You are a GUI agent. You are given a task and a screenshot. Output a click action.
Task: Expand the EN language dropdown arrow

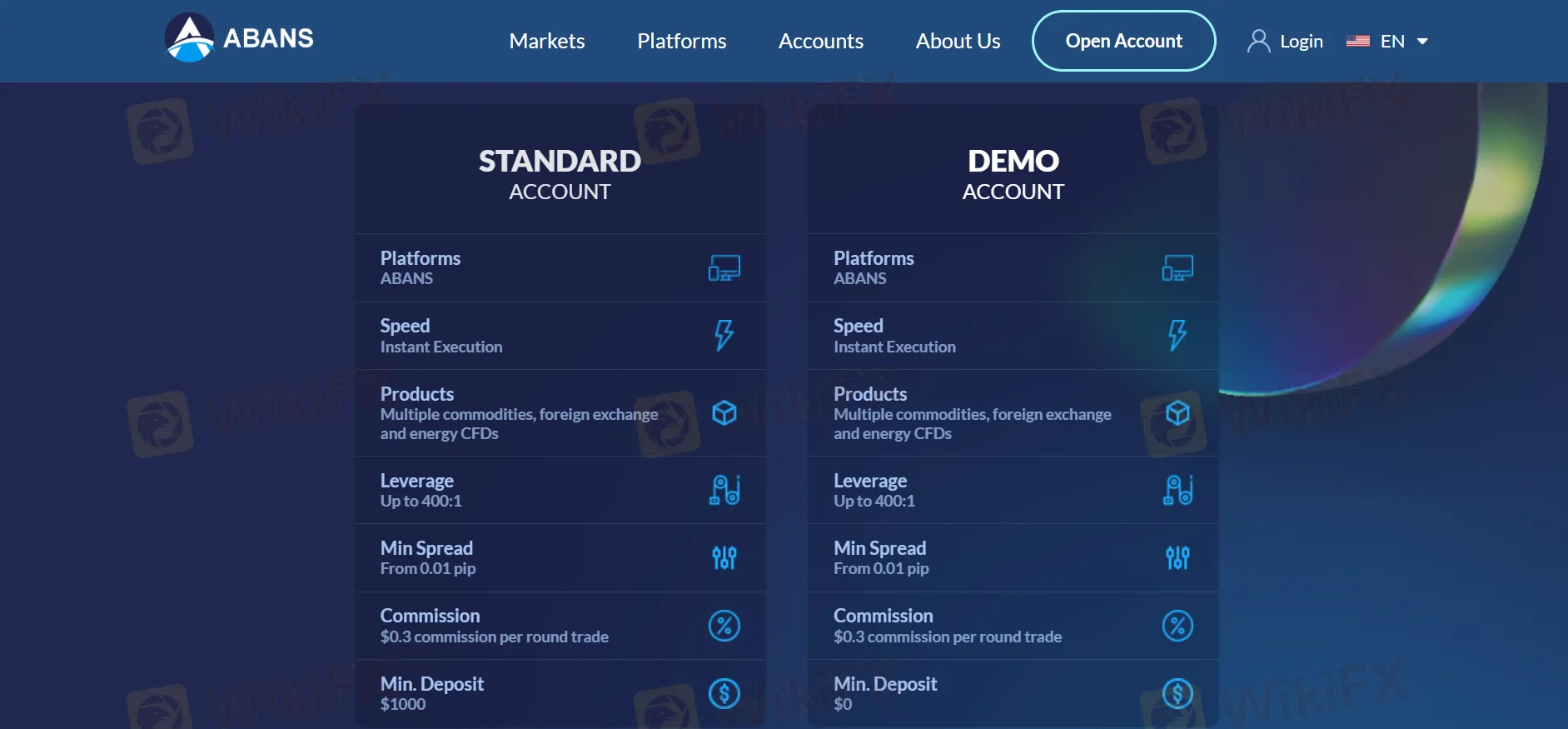pos(1422,41)
